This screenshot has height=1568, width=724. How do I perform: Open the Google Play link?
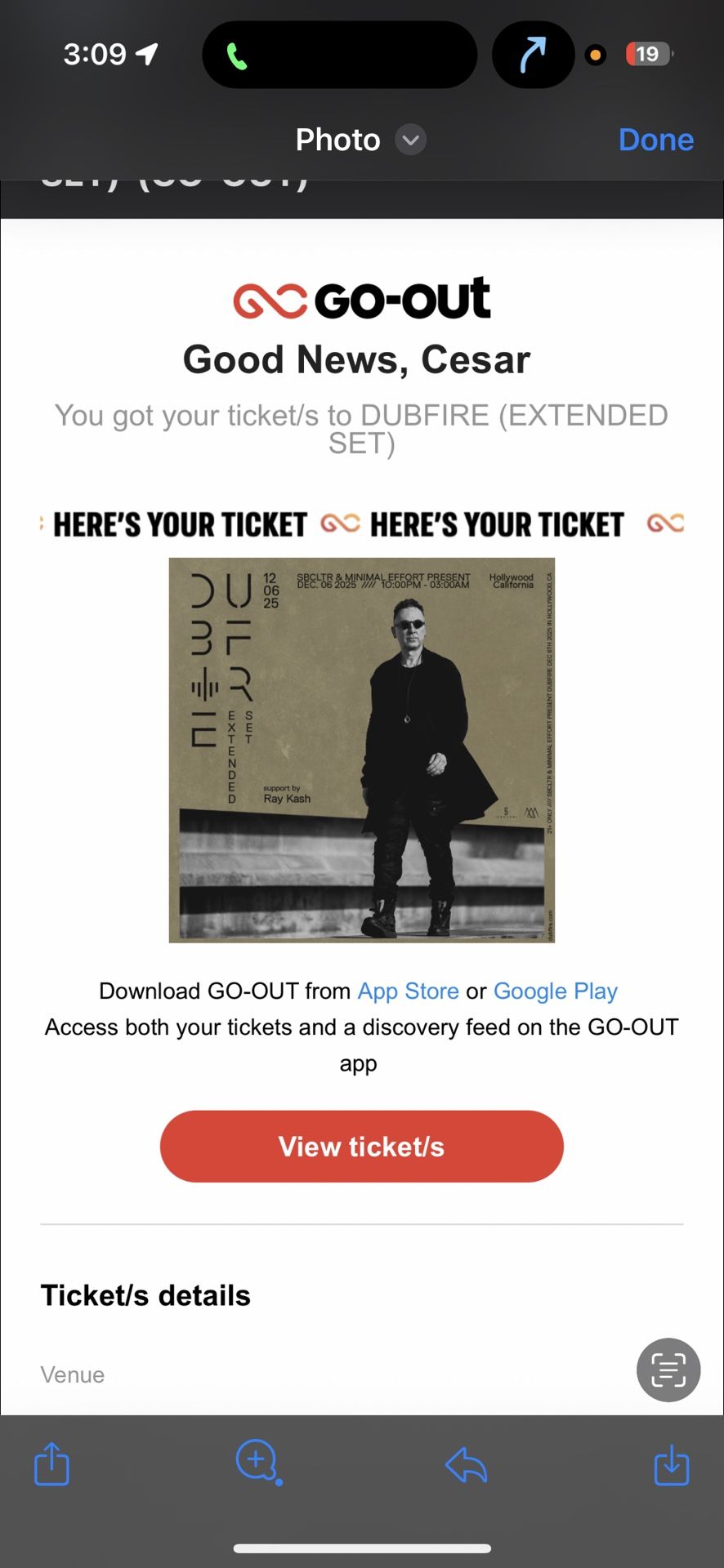(x=555, y=991)
